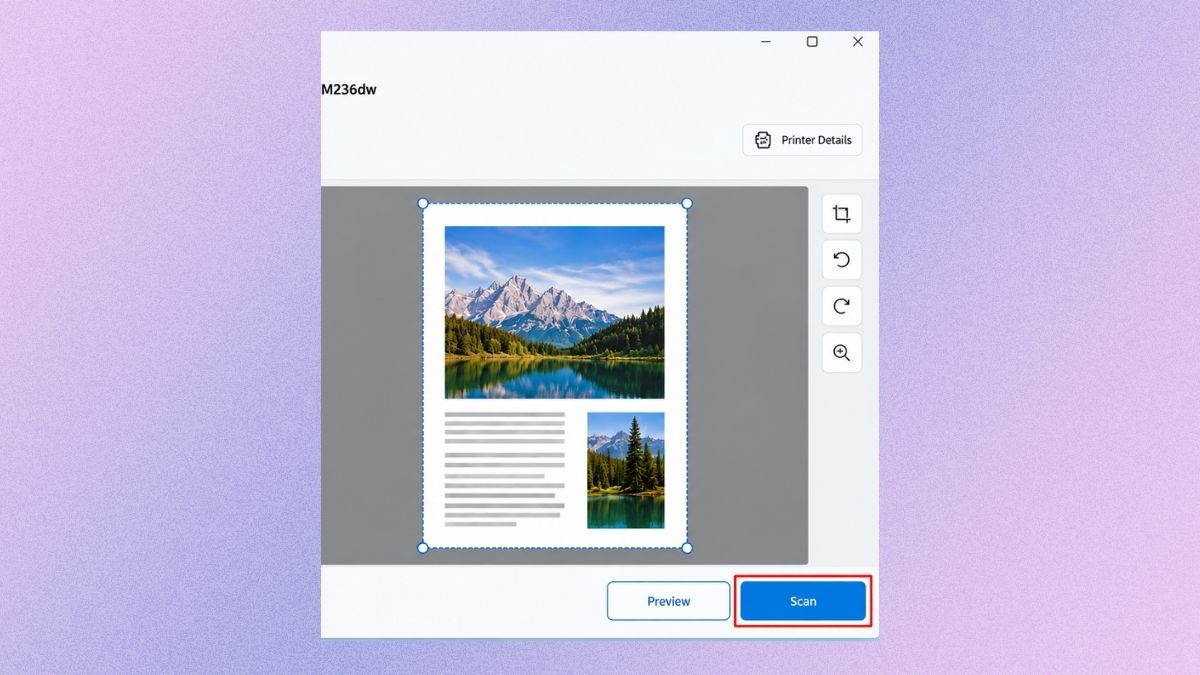
Task: Close the scan window
Action: point(858,42)
